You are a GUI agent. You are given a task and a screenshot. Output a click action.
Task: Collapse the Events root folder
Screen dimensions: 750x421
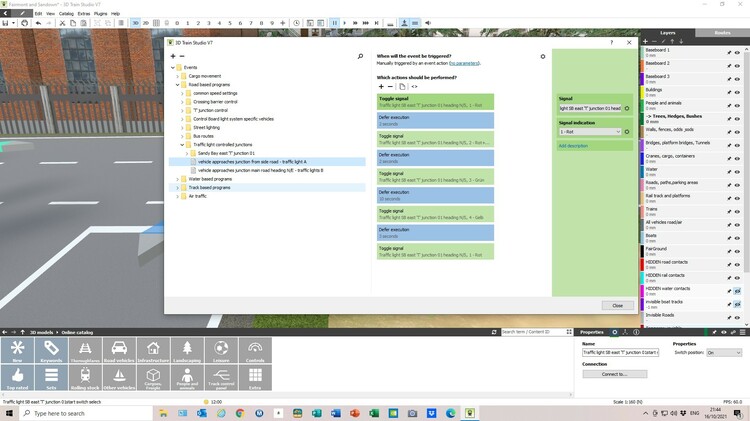click(173, 67)
